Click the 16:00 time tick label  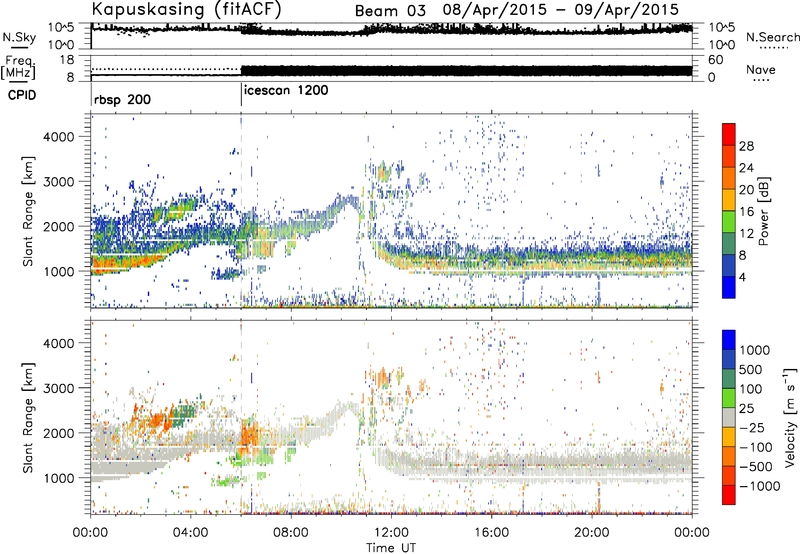click(x=491, y=533)
